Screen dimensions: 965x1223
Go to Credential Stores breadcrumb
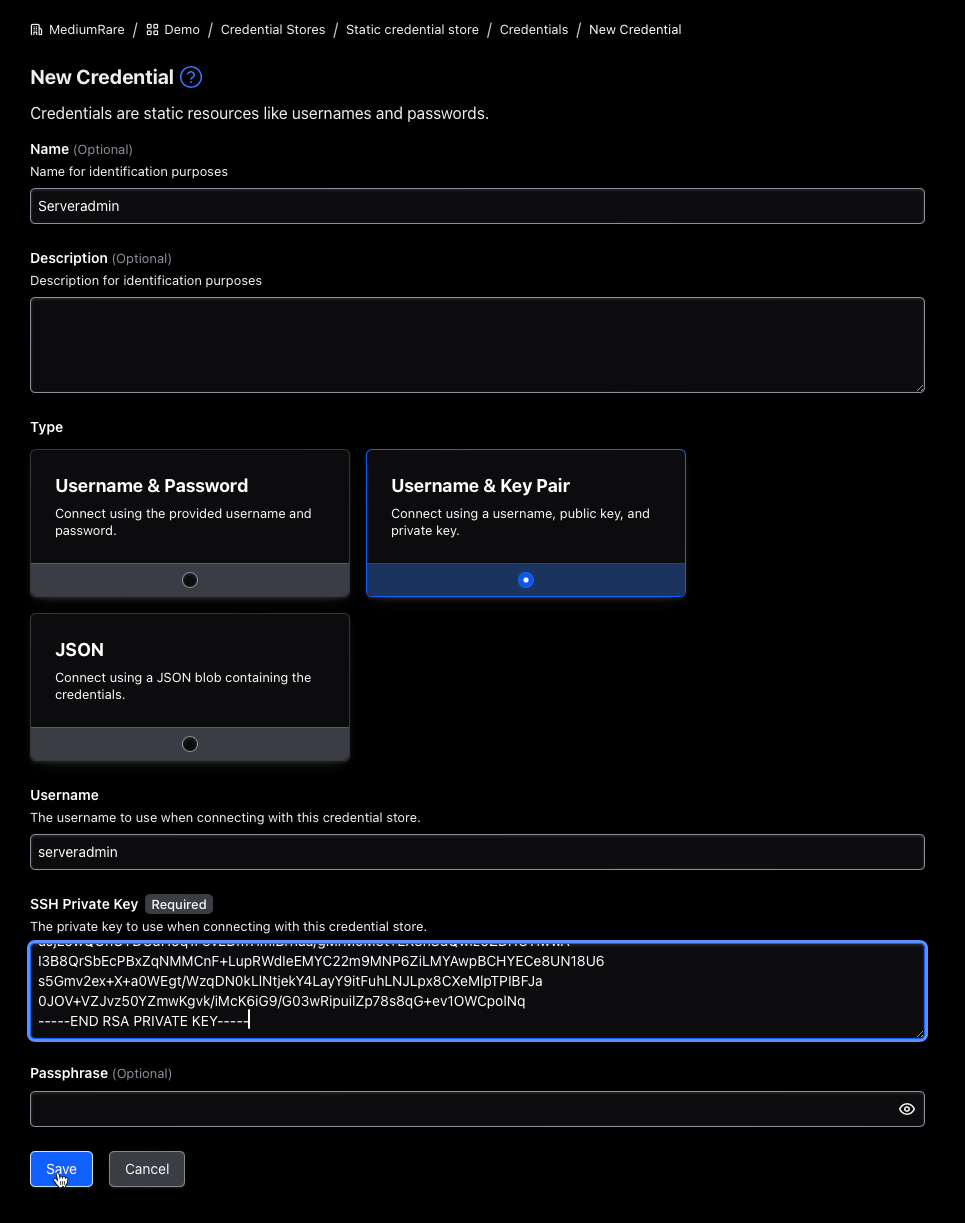(273, 30)
